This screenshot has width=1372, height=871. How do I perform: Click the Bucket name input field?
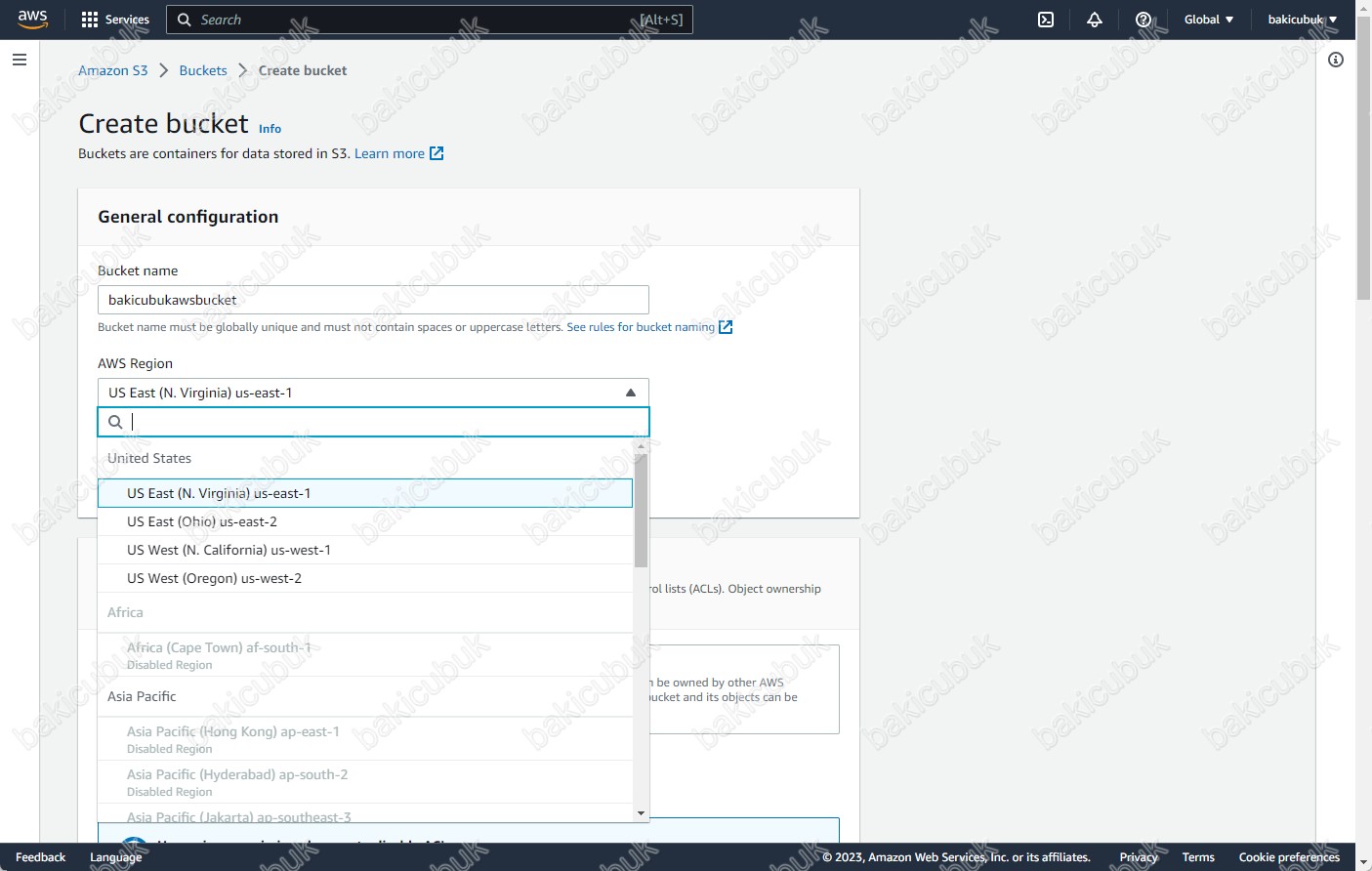click(373, 300)
